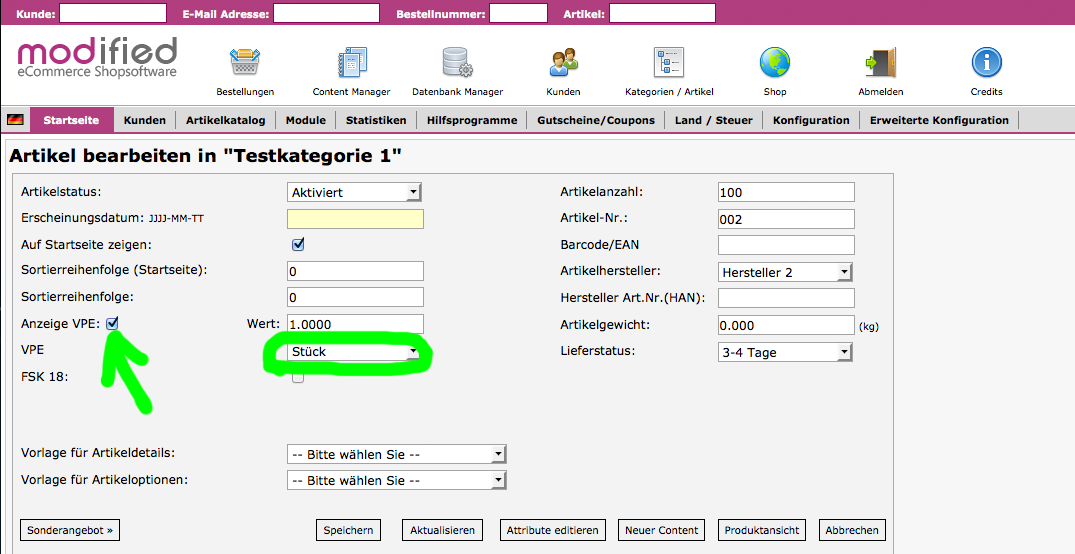
Task: Click the Kunden people icon
Action: [x=563, y=63]
